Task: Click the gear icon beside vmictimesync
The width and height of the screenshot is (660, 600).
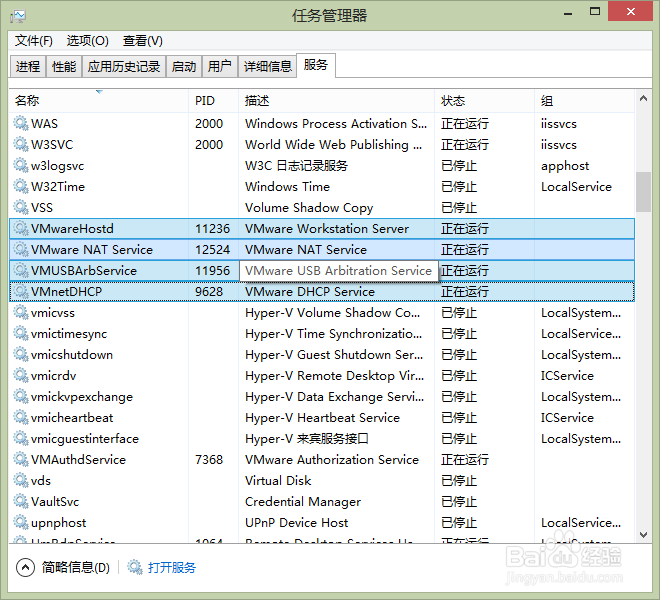Action: 20,333
